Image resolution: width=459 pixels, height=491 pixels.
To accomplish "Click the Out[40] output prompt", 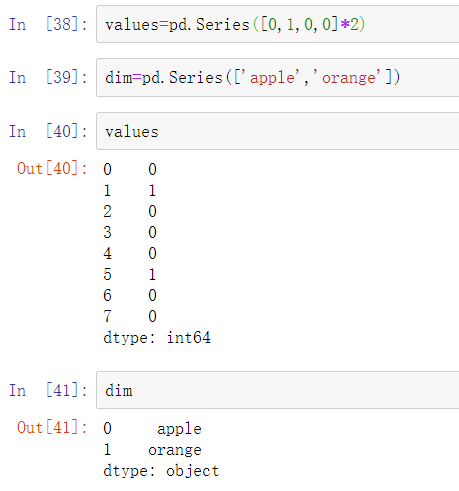I will click(52, 168).
